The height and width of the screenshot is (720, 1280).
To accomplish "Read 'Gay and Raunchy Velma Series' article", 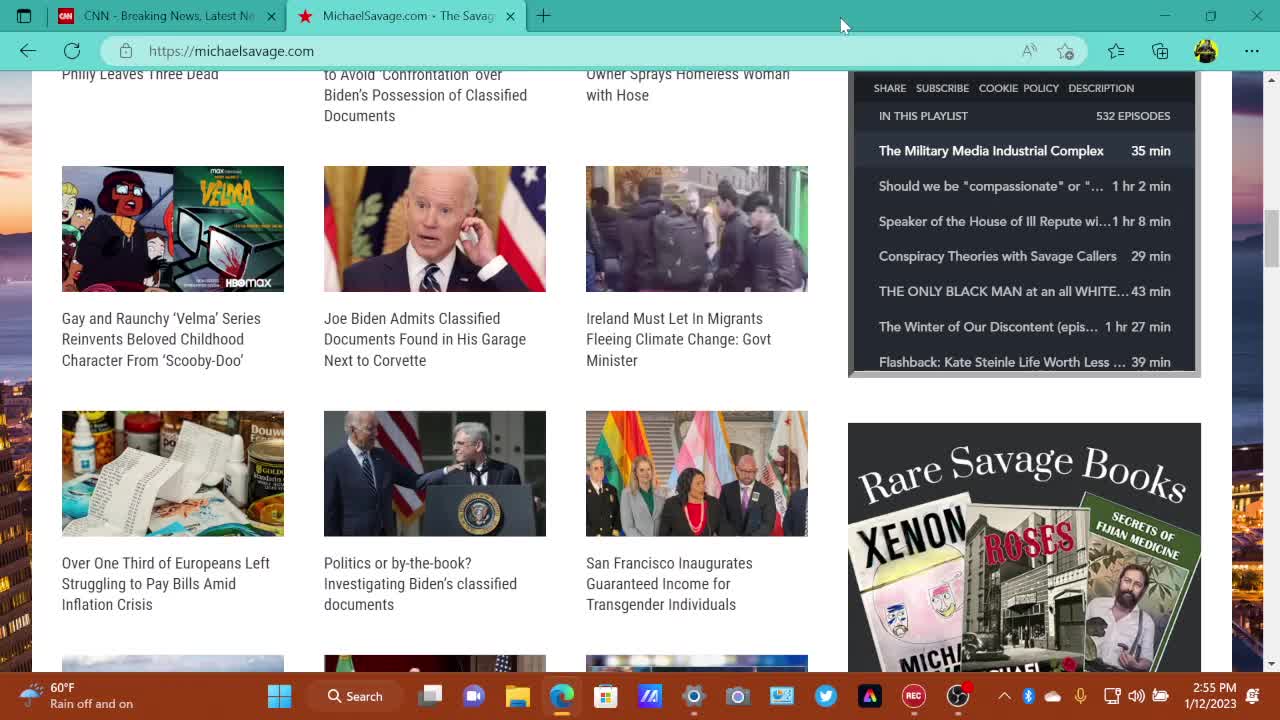I will [x=161, y=339].
